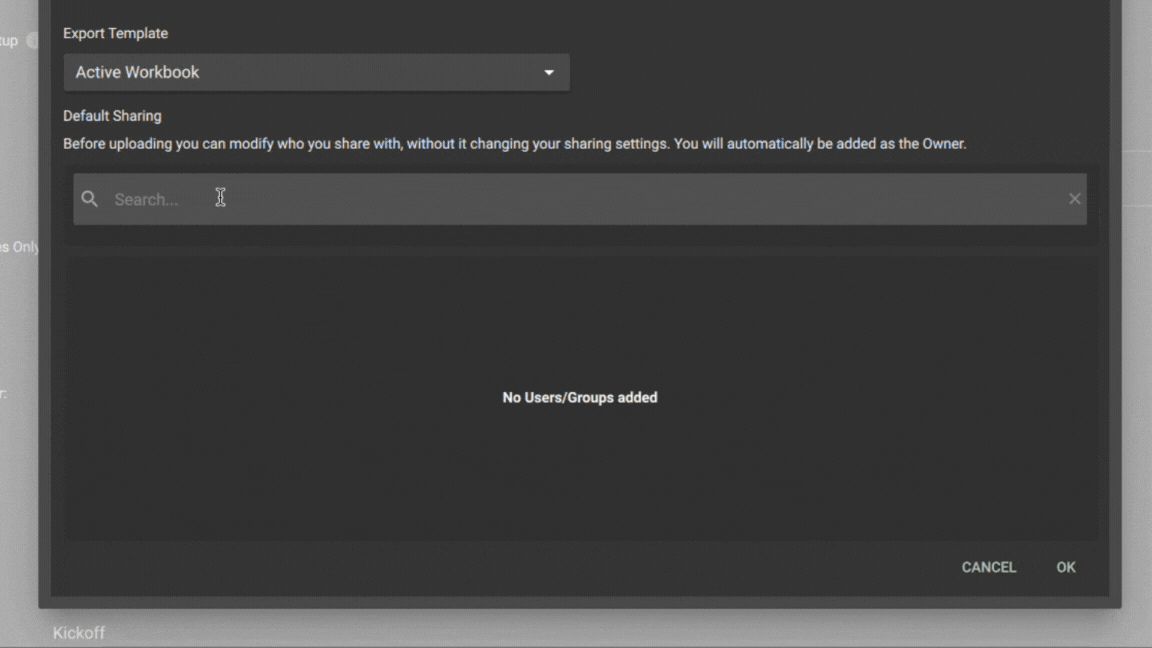This screenshot has height=648, width=1152.
Task: Select the clear icon at the search bar's right
Action: point(1075,198)
